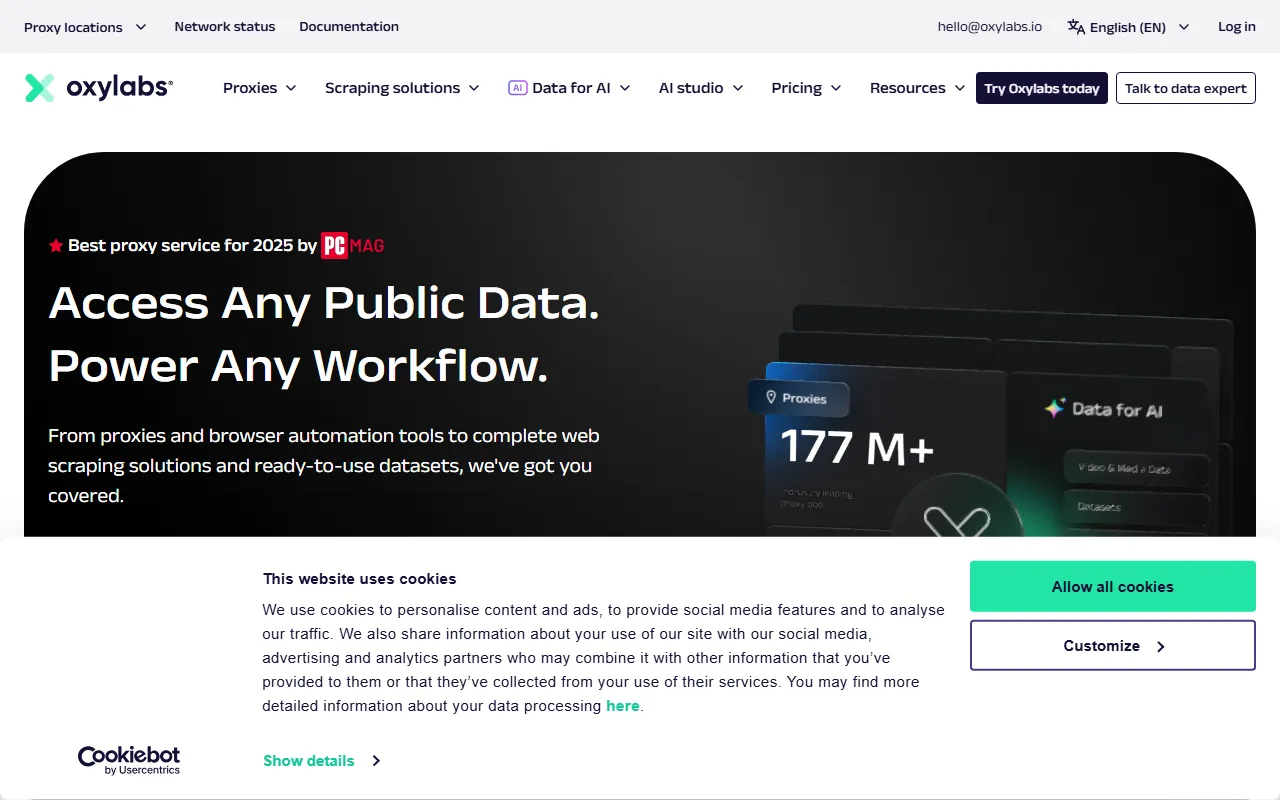The image size is (1280, 800).
Task: Click the hello@oxylabs.io email address
Action: coord(989,27)
